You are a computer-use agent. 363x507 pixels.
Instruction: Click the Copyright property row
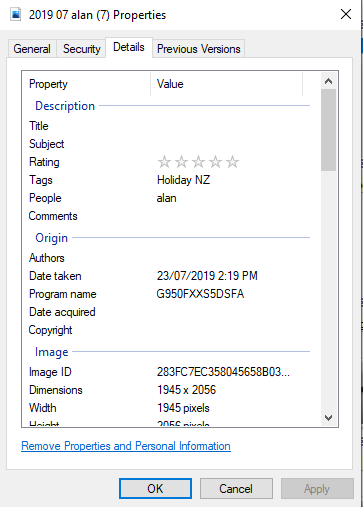pos(169,330)
